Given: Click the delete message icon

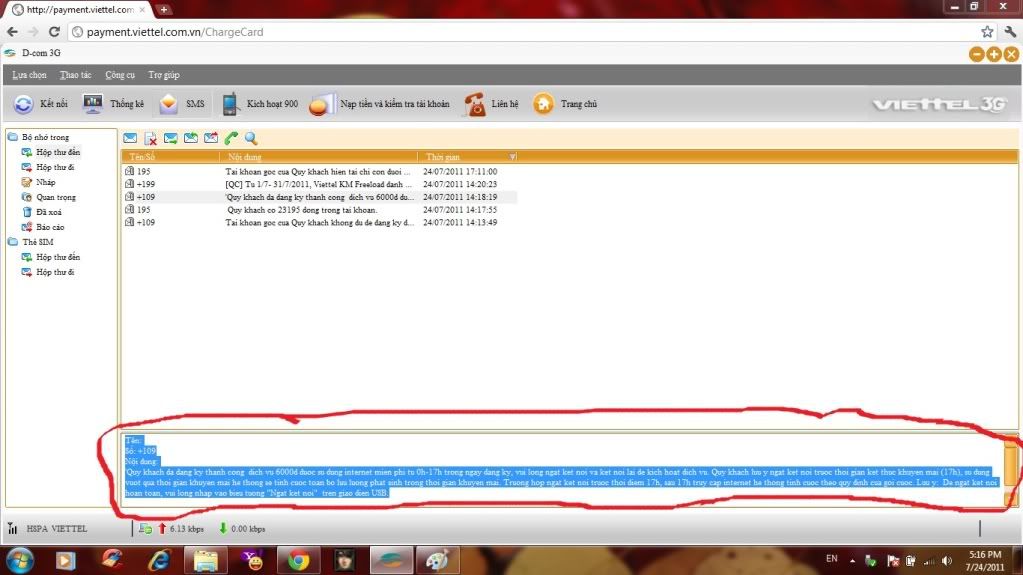Looking at the screenshot, I should [x=150, y=139].
